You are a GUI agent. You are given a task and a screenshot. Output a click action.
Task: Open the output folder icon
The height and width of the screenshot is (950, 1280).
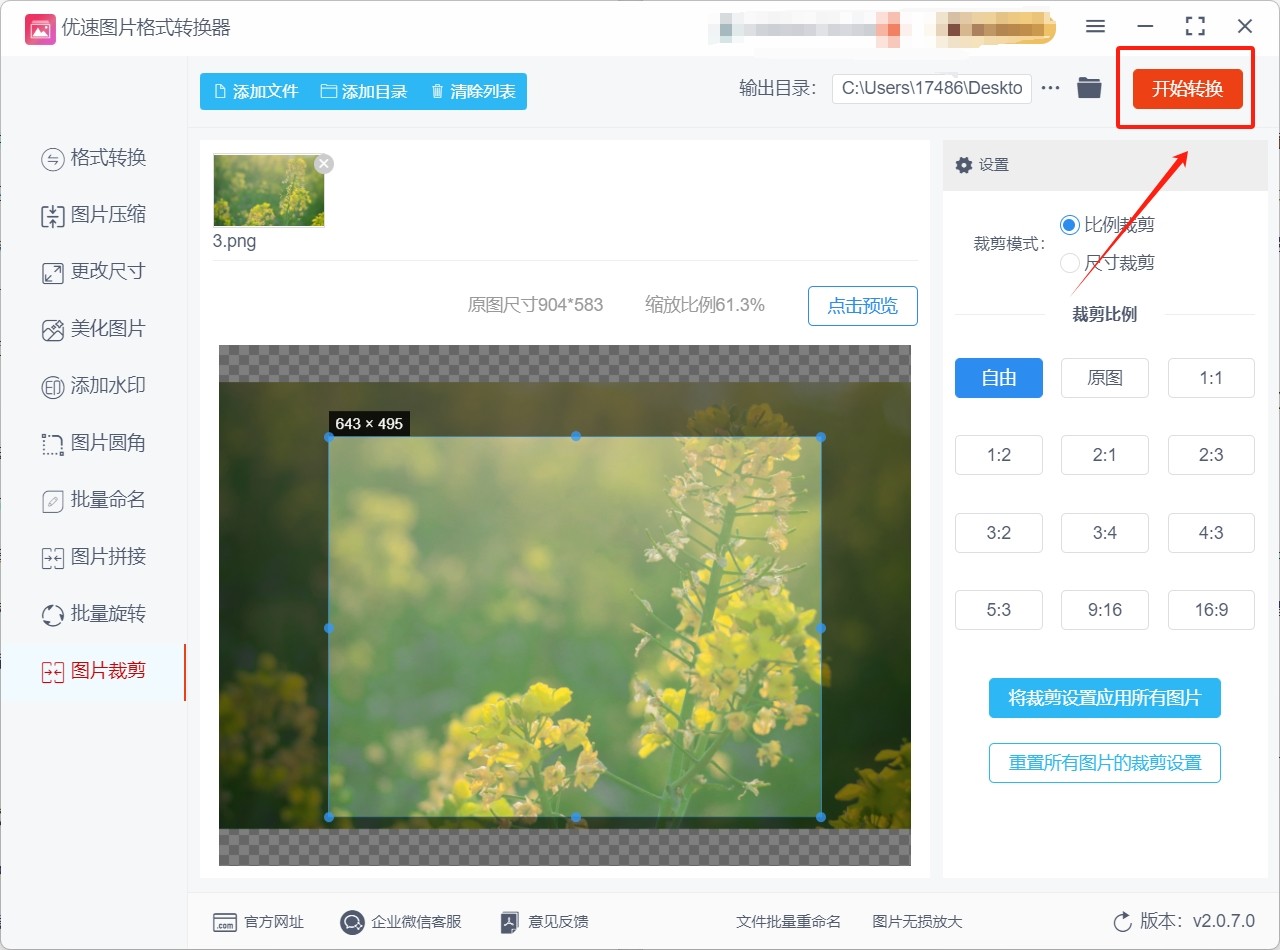[x=1089, y=88]
